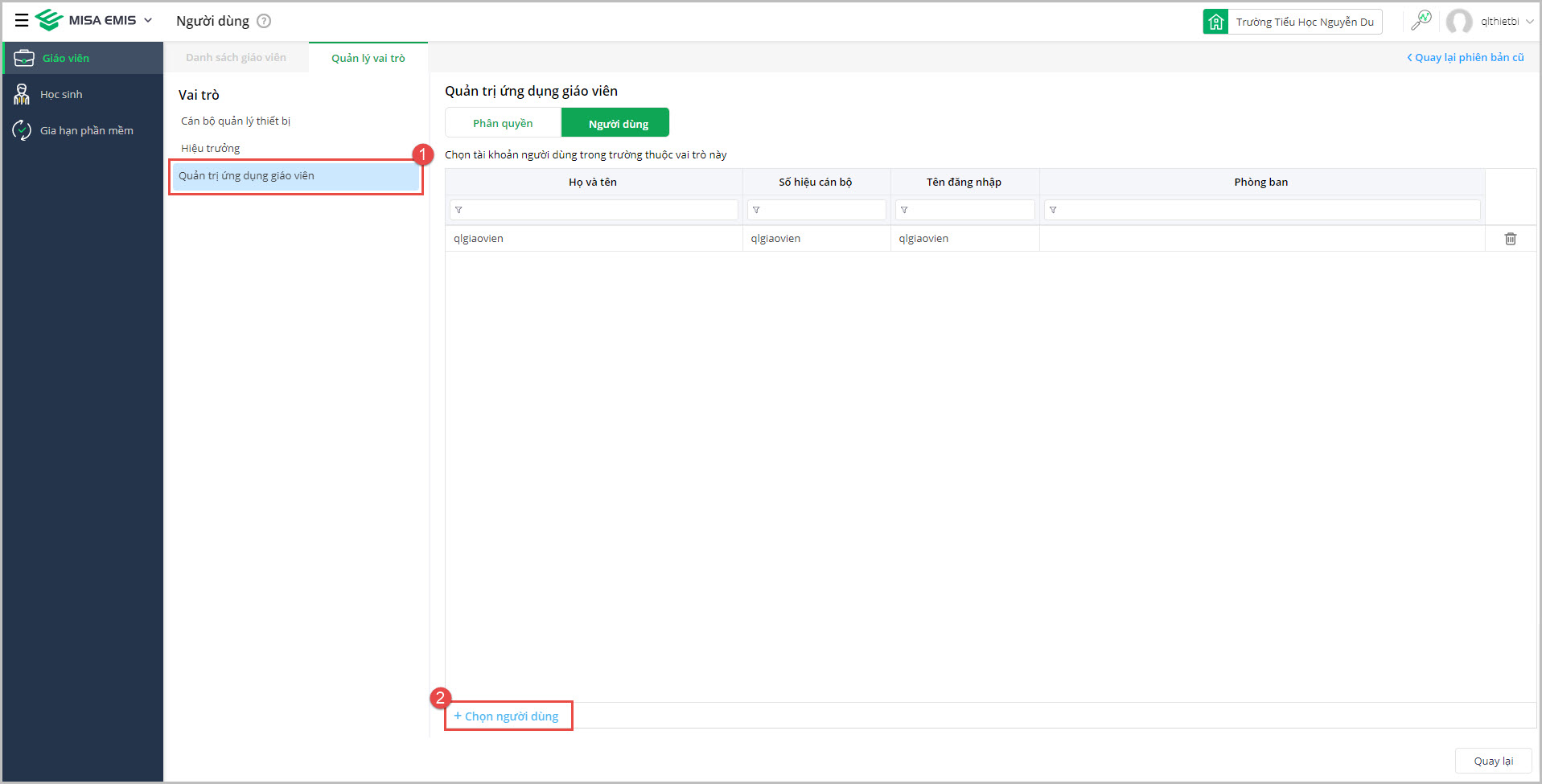
Task: Open filter funnel in Họ và tên column
Action: point(458,210)
